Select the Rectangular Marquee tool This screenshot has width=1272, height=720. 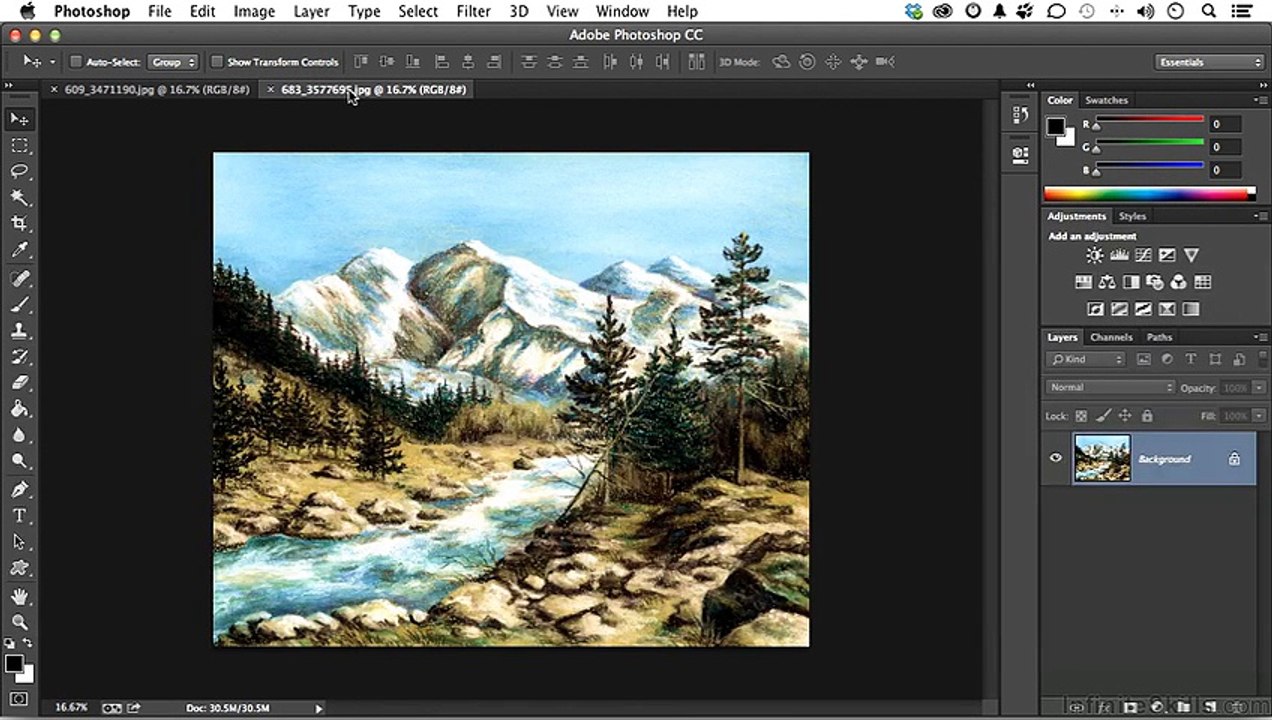pos(19,146)
